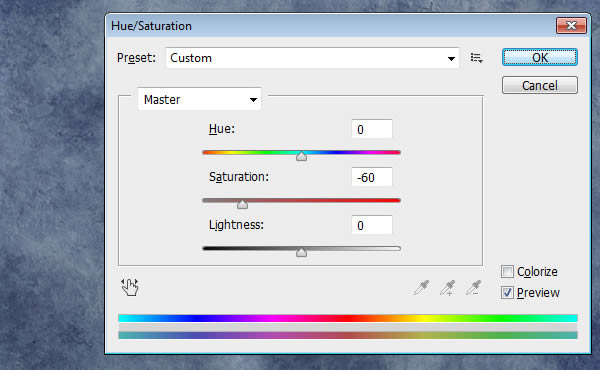Choose the Subtract from Sample eyedropper

473,288
